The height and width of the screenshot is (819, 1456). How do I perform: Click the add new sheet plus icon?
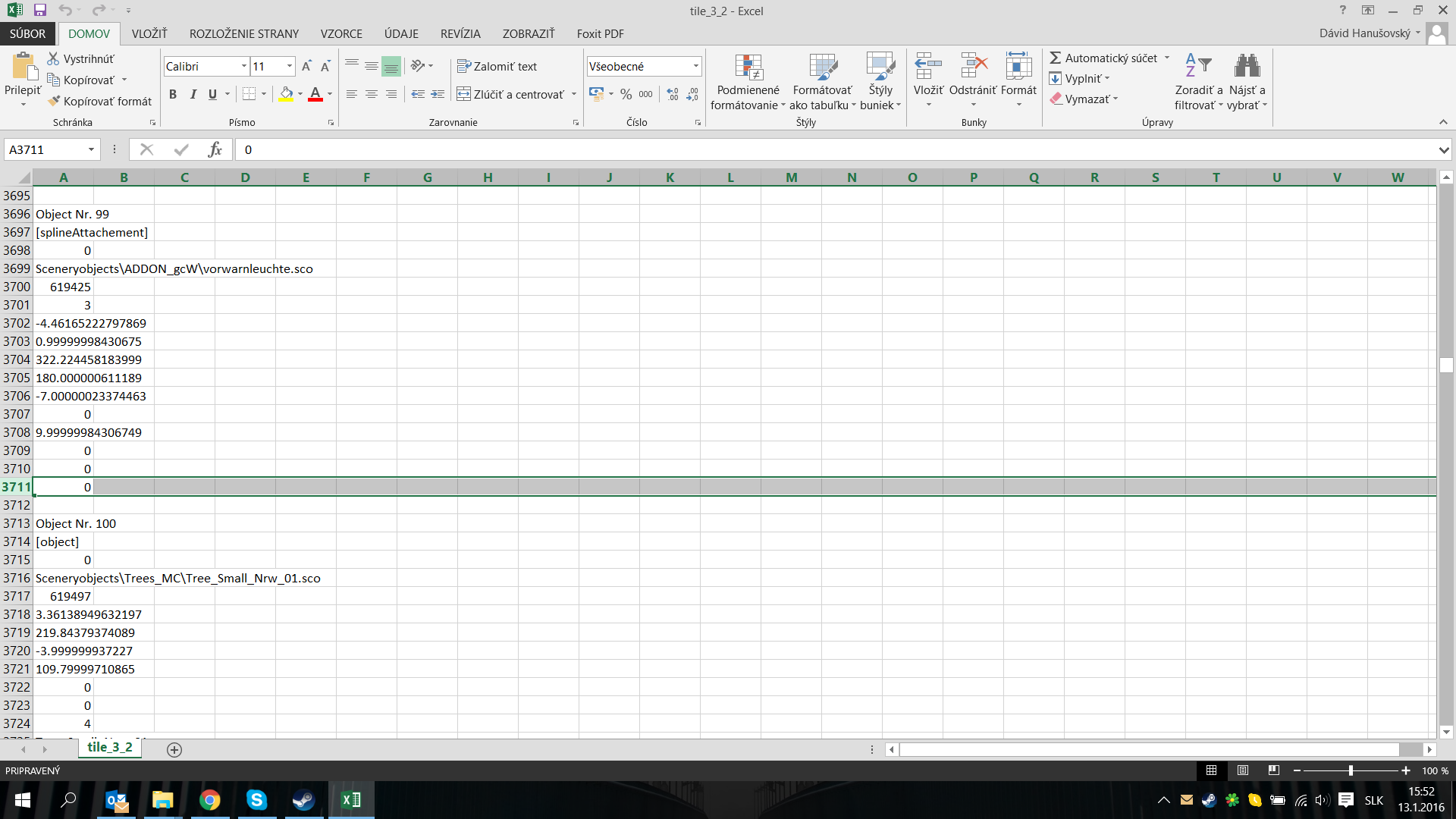point(174,749)
